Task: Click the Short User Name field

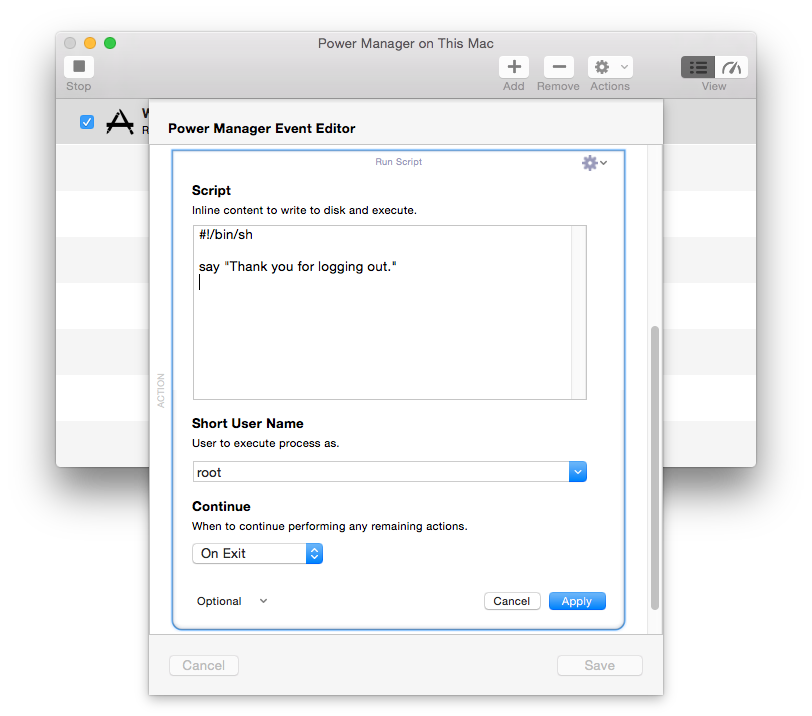Action: tap(381, 472)
